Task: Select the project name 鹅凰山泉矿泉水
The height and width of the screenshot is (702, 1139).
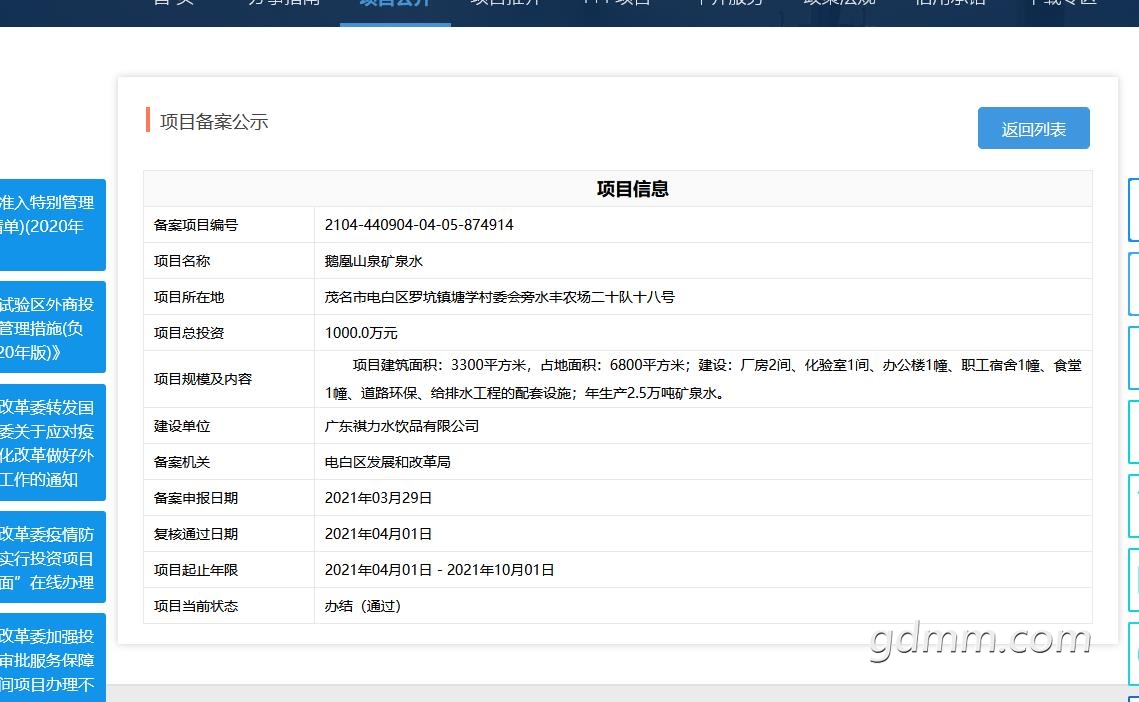Action: [373, 261]
